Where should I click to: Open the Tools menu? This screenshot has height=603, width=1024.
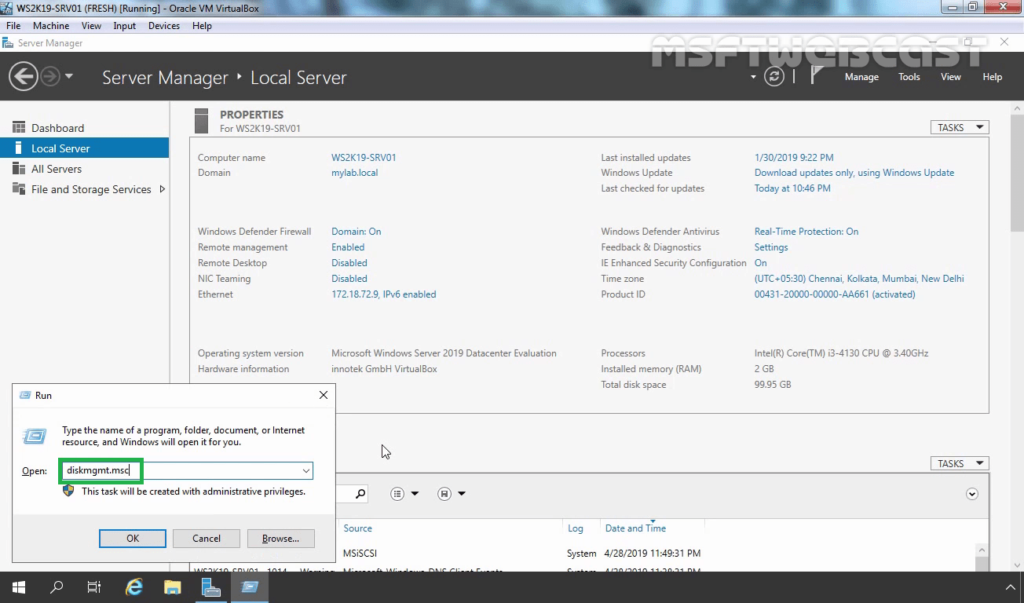[908, 76]
